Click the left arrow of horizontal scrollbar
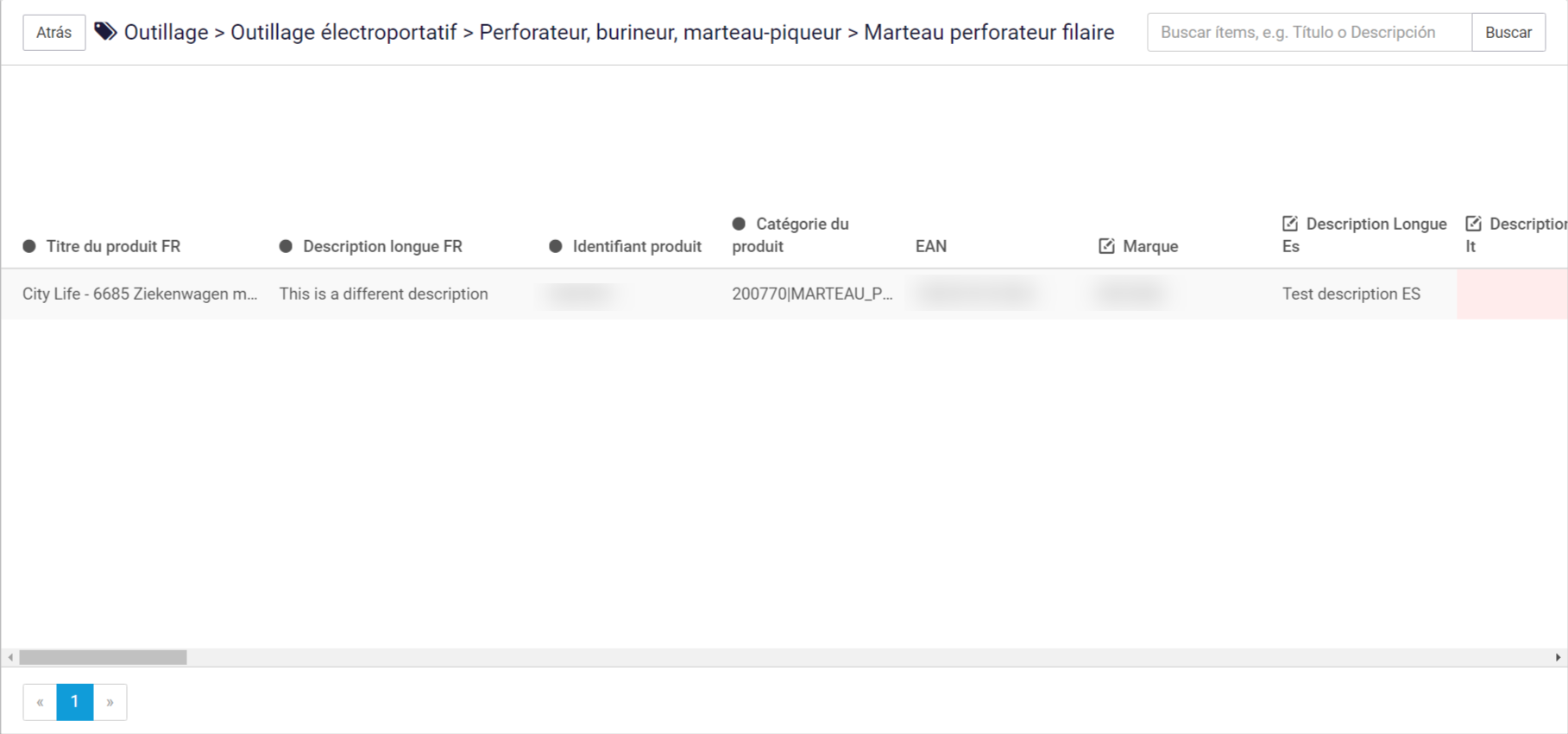The height and width of the screenshot is (734, 1568). (x=10, y=657)
